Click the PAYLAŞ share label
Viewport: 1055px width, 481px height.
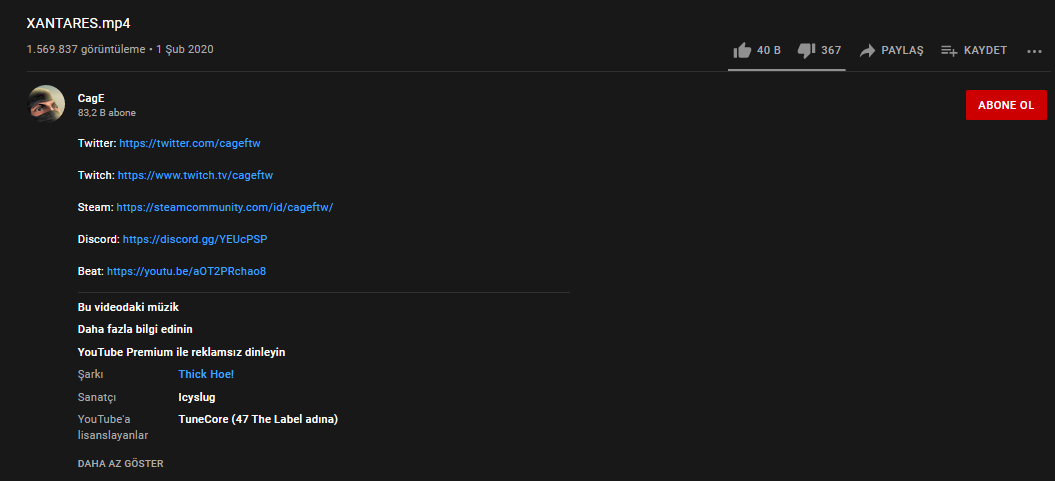pyautogui.click(x=902, y=50)
